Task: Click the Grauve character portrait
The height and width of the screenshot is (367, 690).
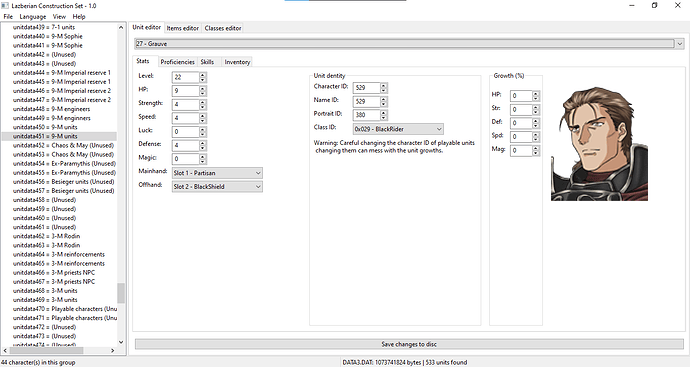Action: [x=599, y=143]
